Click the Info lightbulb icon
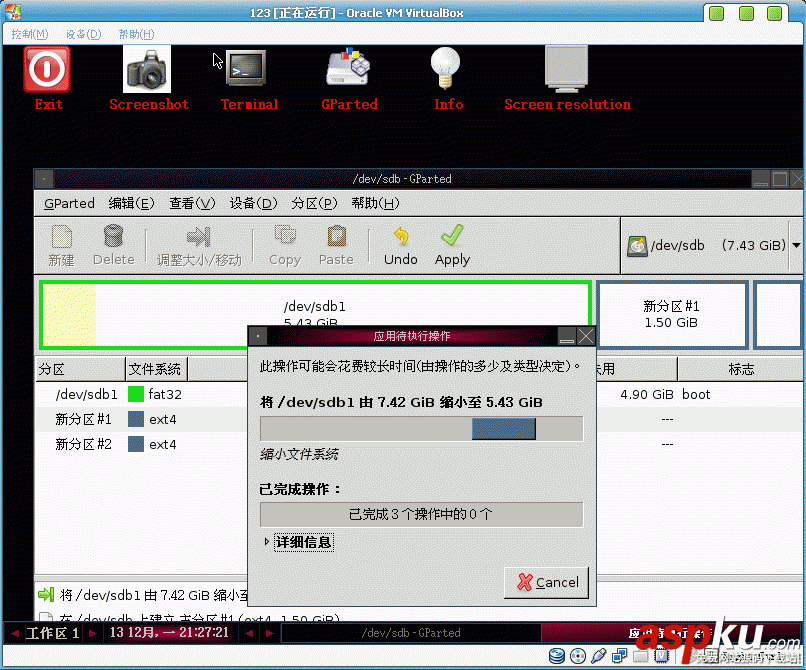 click(445, 68)
